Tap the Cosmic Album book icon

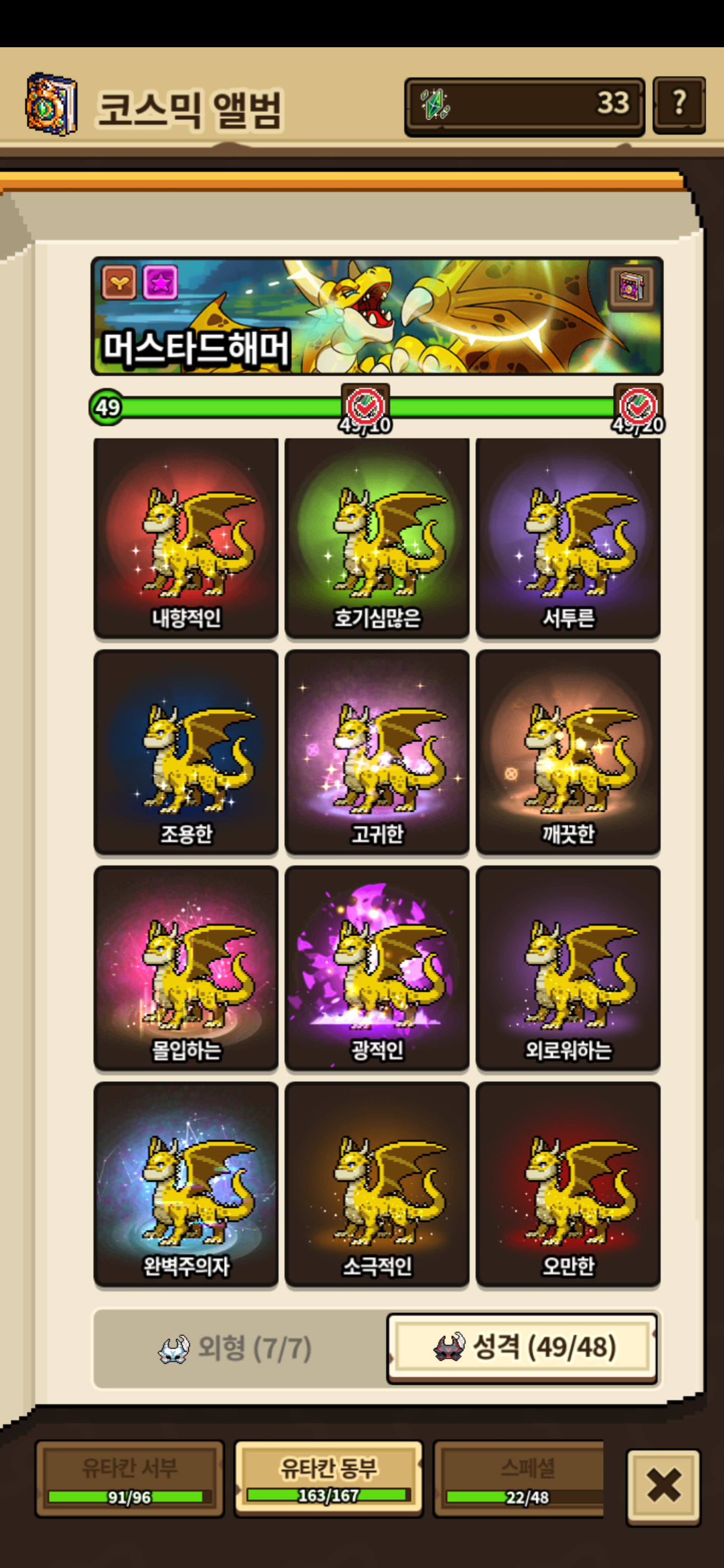(51, 105)
